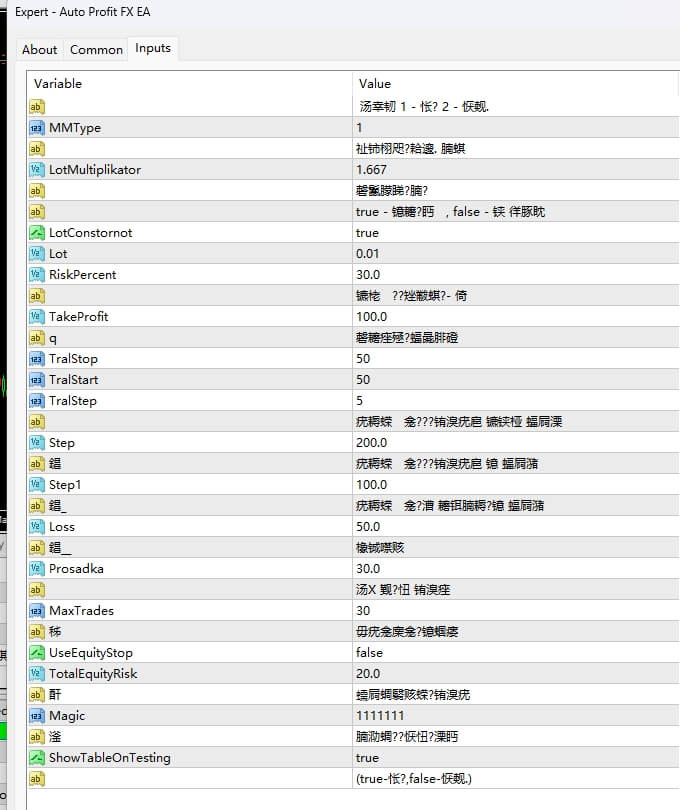The width and height of the screenshot is (680, 810).
Task: Click the double icon beside Step
Action: click(37, 443)
